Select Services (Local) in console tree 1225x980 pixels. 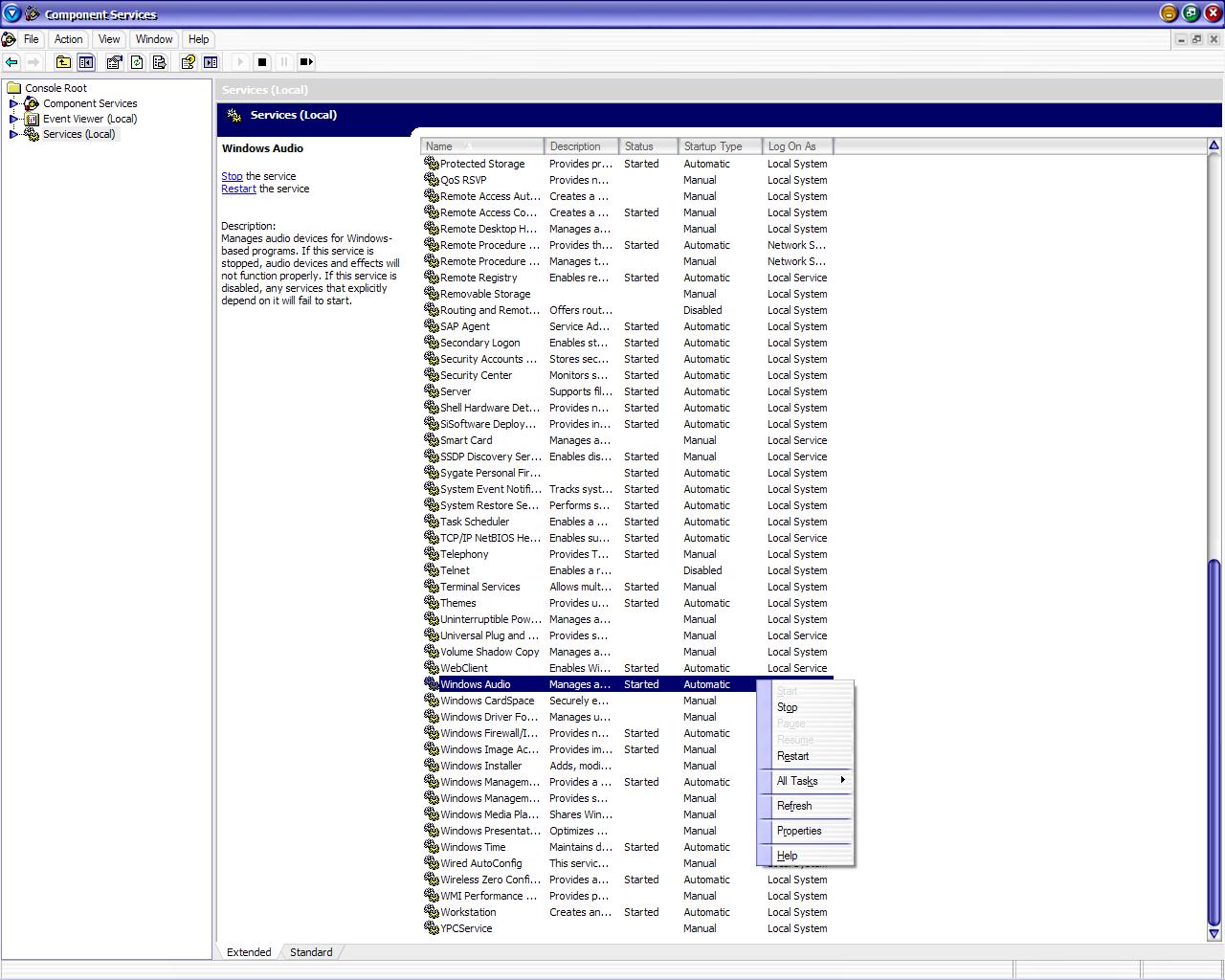coord(78,134)
